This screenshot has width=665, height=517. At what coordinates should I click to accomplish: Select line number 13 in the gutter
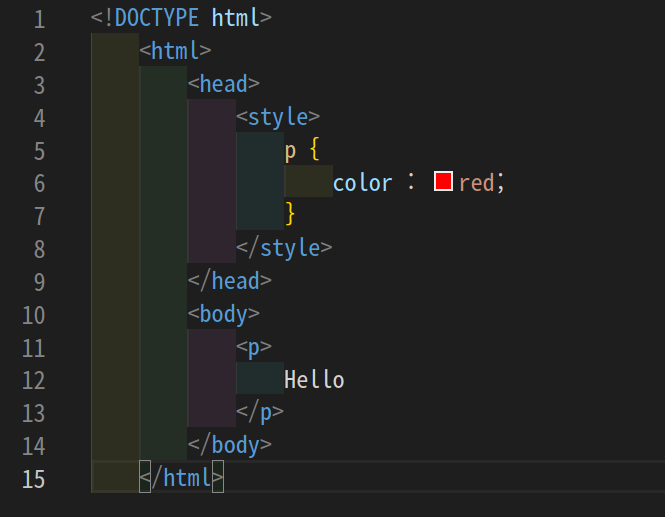[34, 414]
